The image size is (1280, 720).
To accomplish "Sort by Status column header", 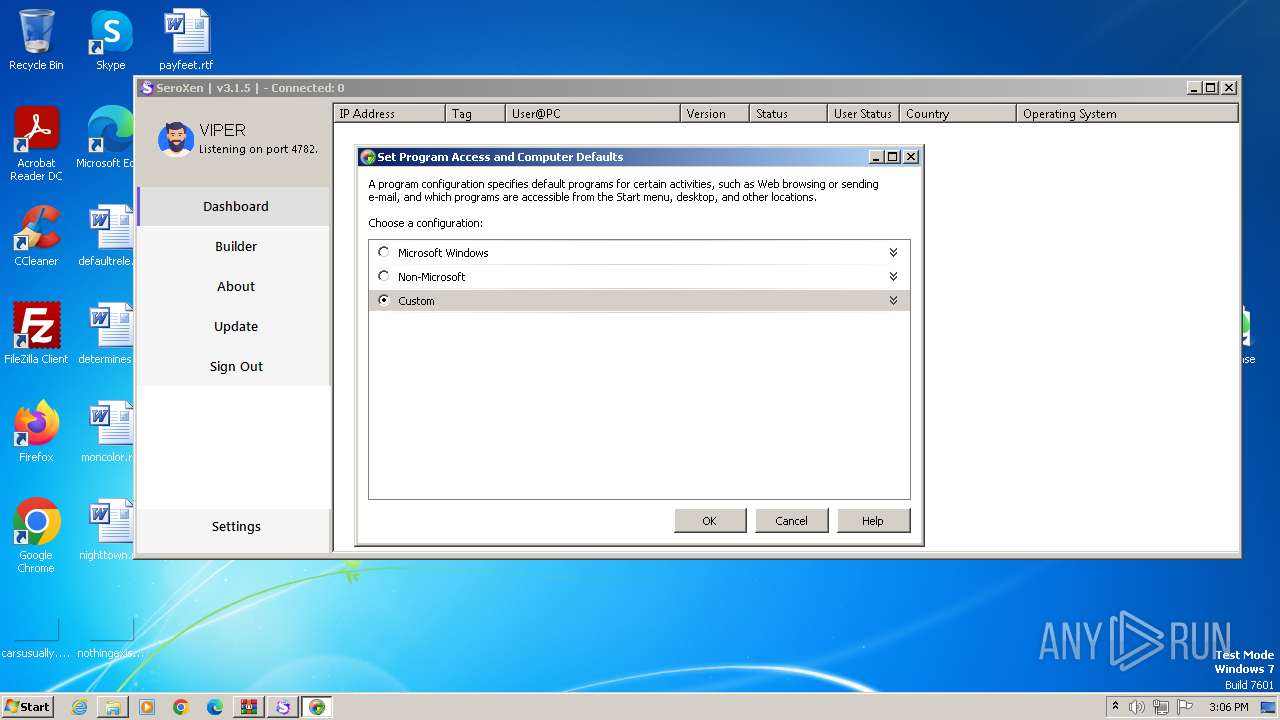I will (788, 114).
